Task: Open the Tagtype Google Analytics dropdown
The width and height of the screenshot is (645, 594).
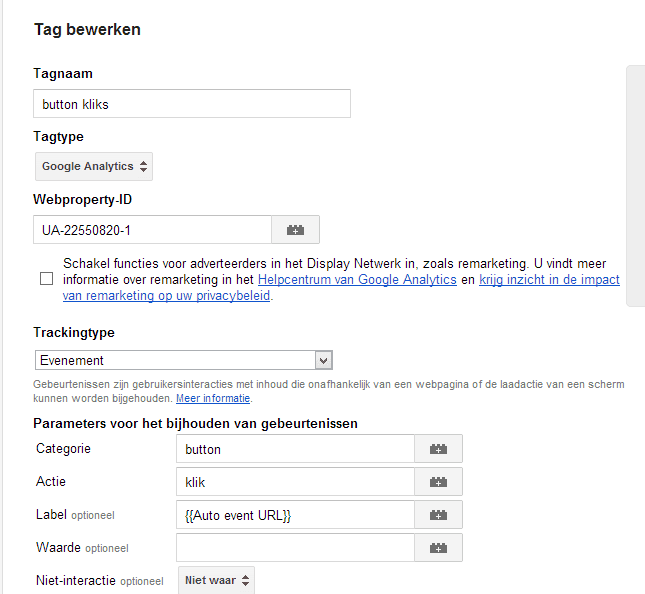Action: tap(94, 166)
